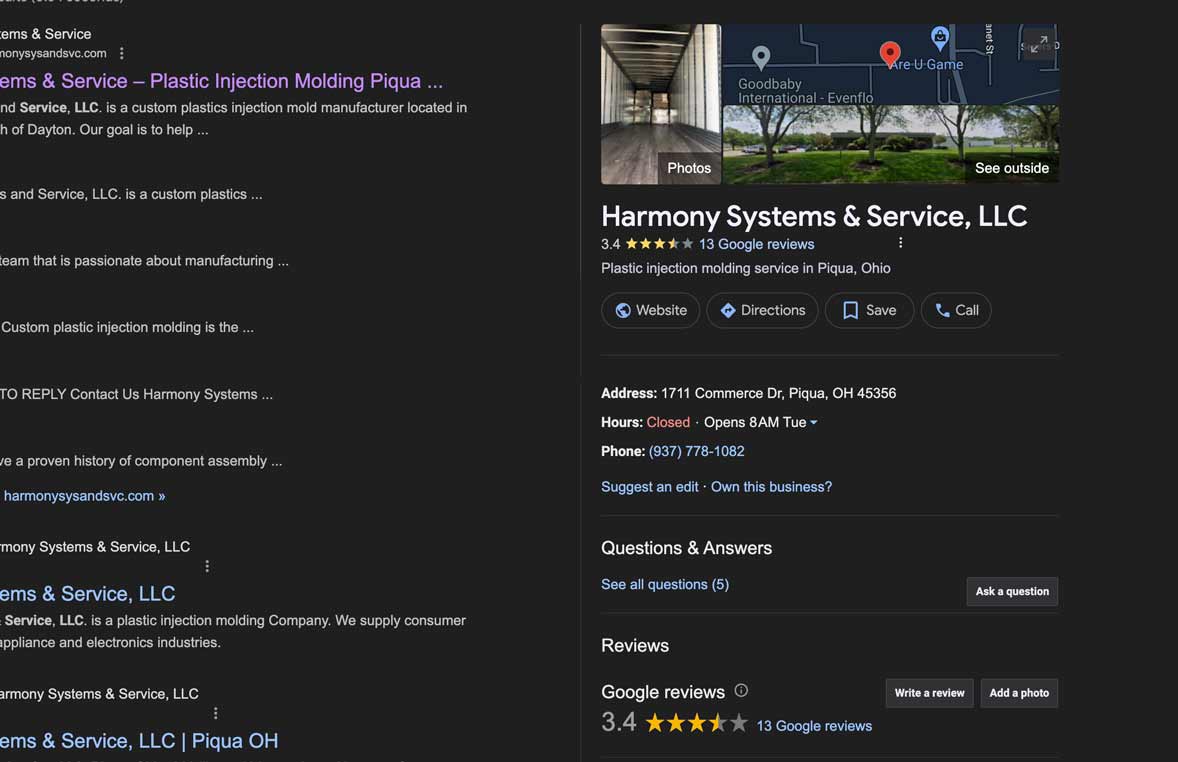Click 'Plastic injection molding service in Piqua, Ohio' text
1178x762 pixels.
click(x=746, y=268)
